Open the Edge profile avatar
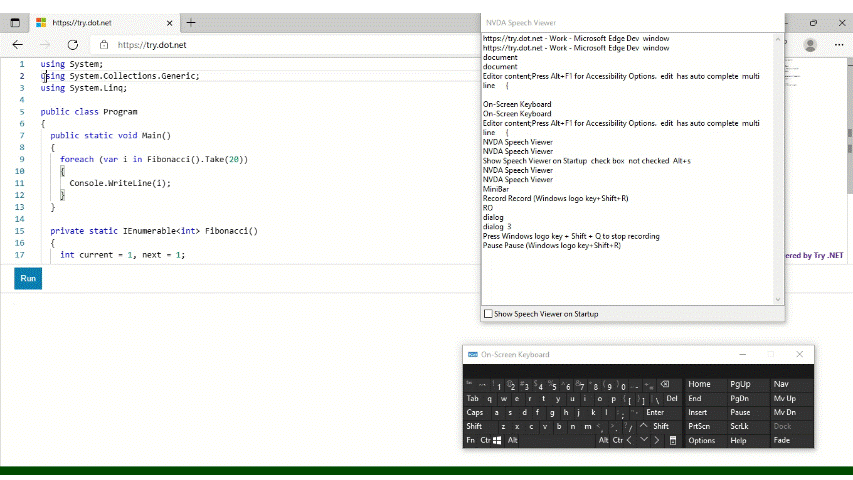The image size is (853, 480). click(810, 45)
